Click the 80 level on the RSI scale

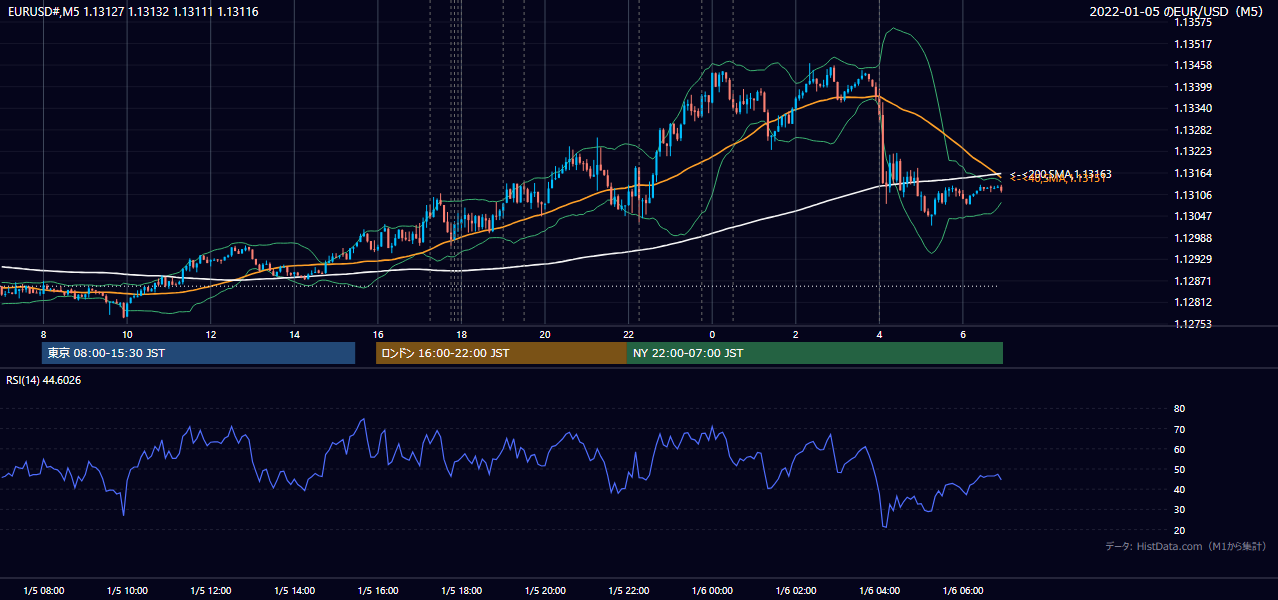(1179, 409)
